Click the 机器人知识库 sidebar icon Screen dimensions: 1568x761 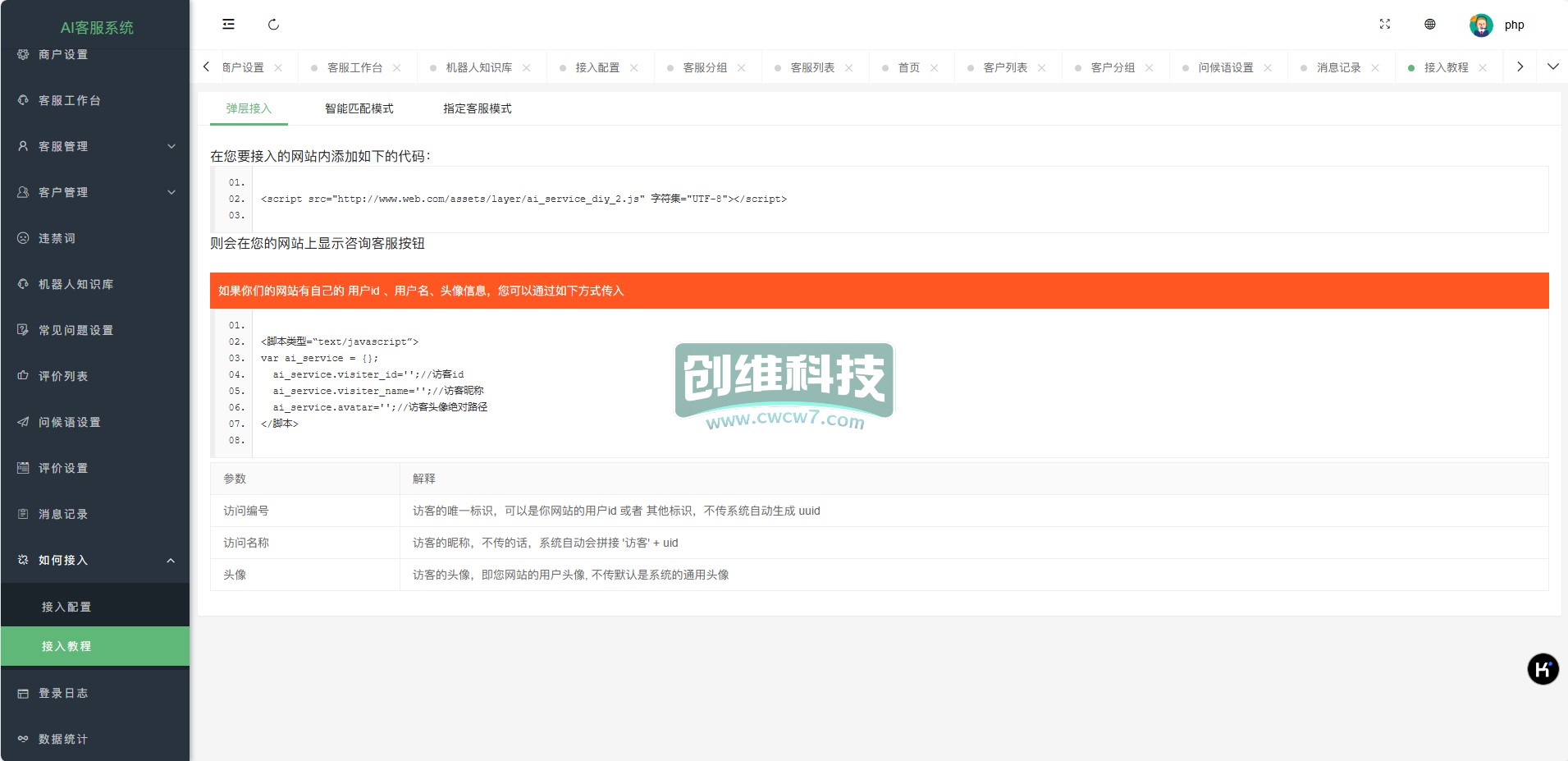(x=23, y=284)
